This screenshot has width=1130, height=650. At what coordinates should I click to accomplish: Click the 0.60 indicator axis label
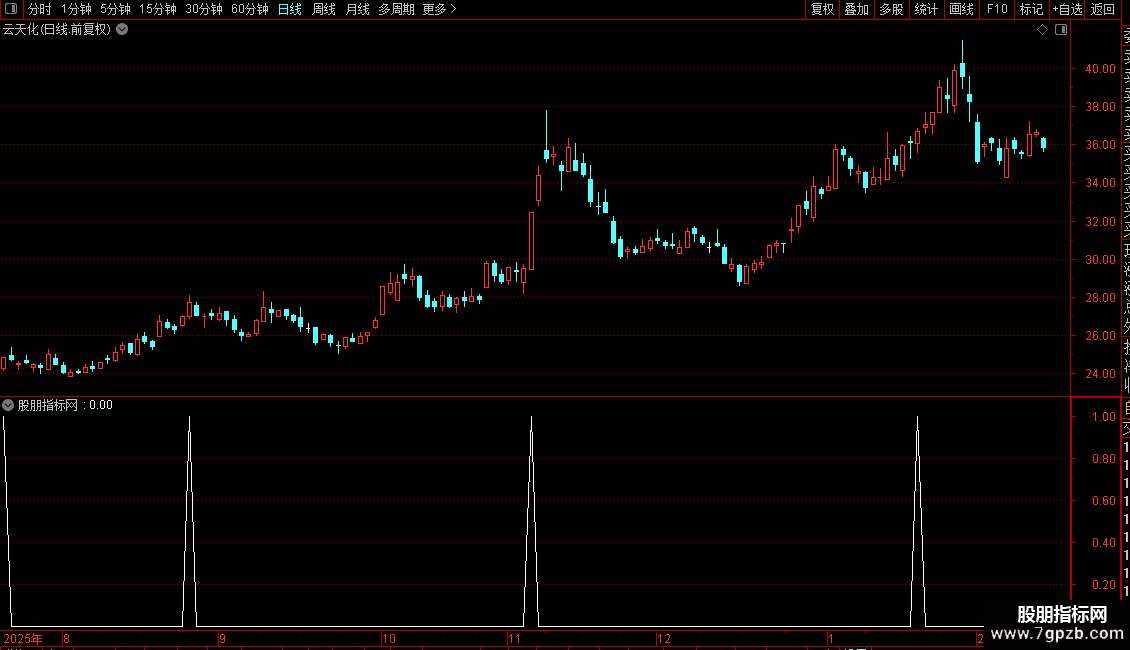1104,500
